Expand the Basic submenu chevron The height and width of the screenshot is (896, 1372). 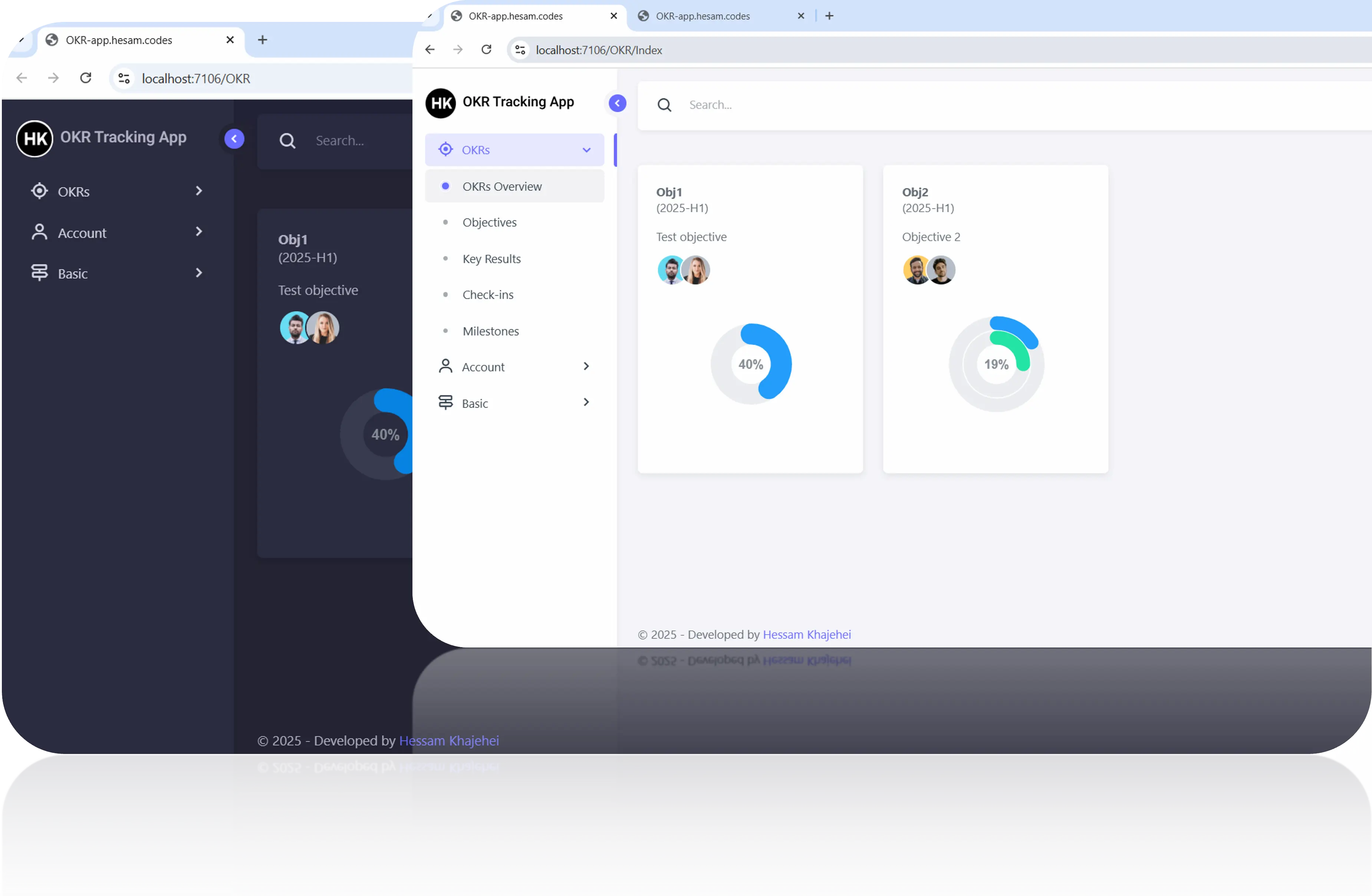586,402
